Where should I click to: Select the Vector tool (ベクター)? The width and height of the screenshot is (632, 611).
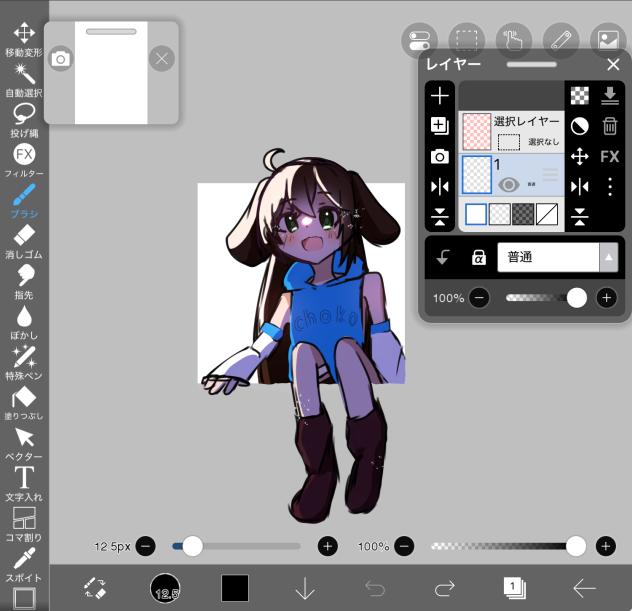click(24, 443)
